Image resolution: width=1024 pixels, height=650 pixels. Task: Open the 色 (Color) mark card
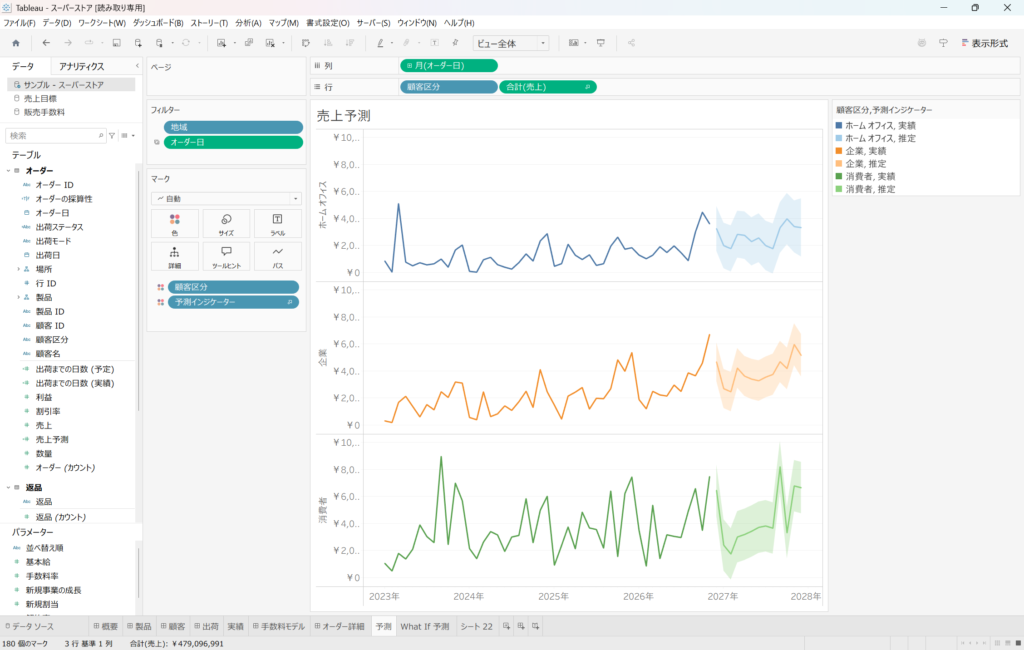pos(174,223)
